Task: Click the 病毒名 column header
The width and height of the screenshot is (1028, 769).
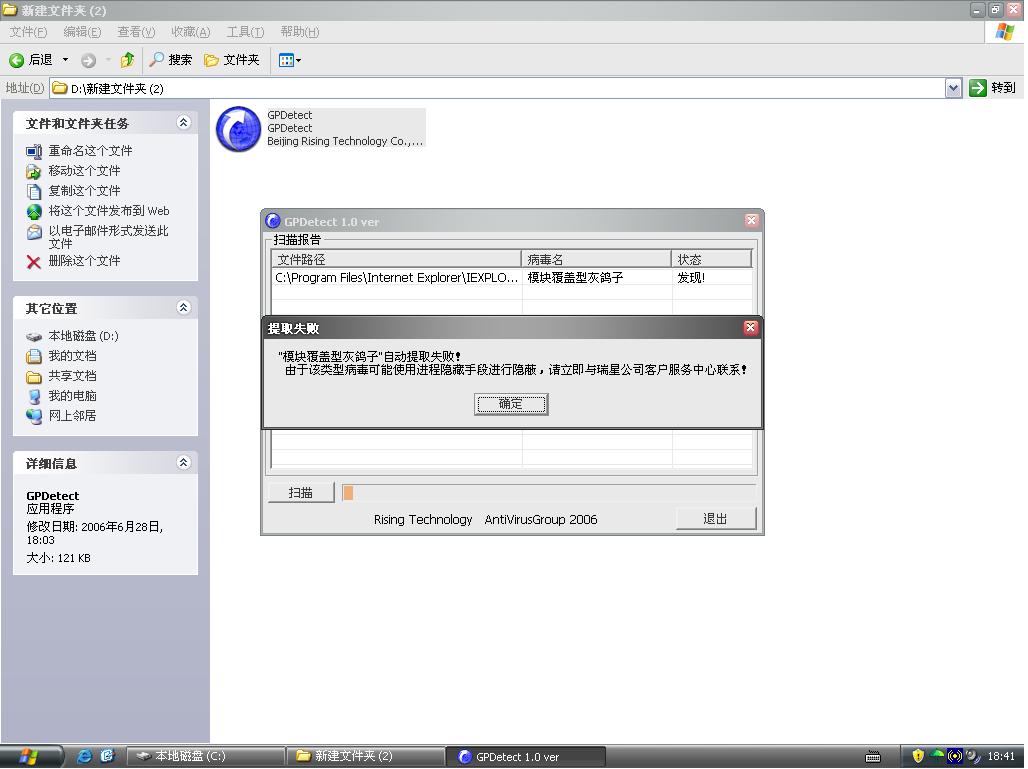Action: pyautogui.click(x=596, y=260)
